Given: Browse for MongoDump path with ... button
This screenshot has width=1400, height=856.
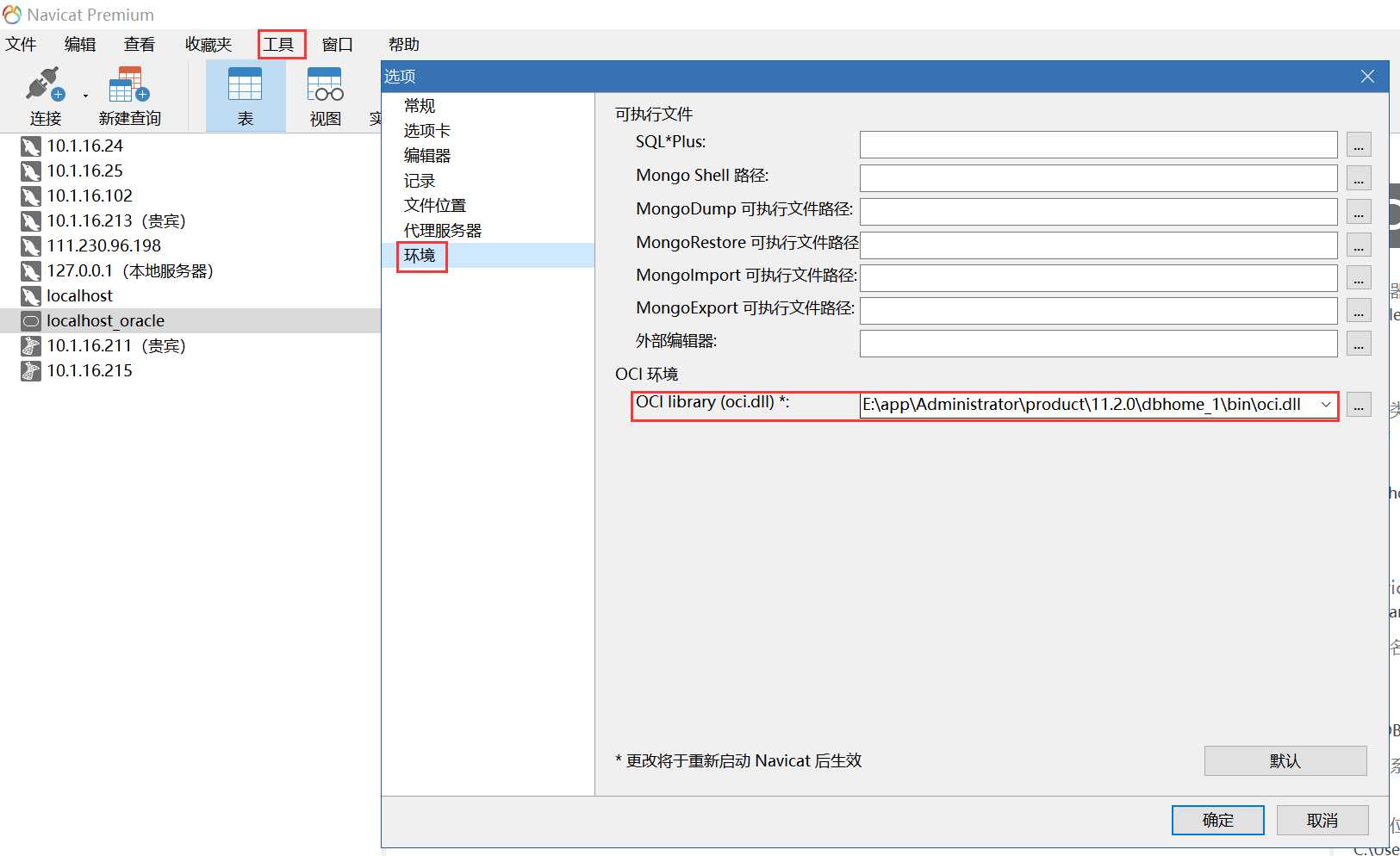Looking at the screenshot, I should coord(1359,212).
